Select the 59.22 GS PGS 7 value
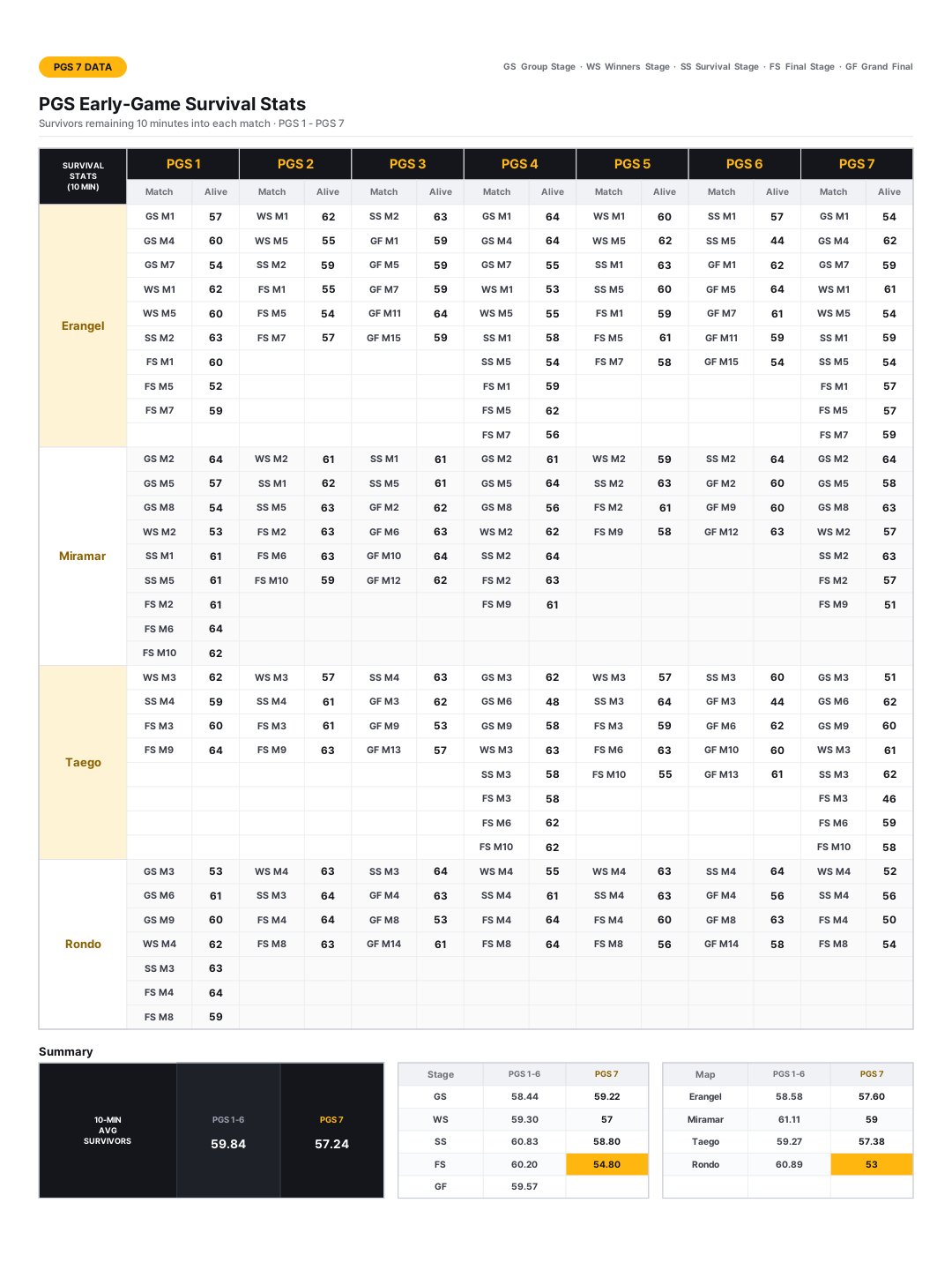This screenshot has width=952, height=1270. click(606, 1097)
